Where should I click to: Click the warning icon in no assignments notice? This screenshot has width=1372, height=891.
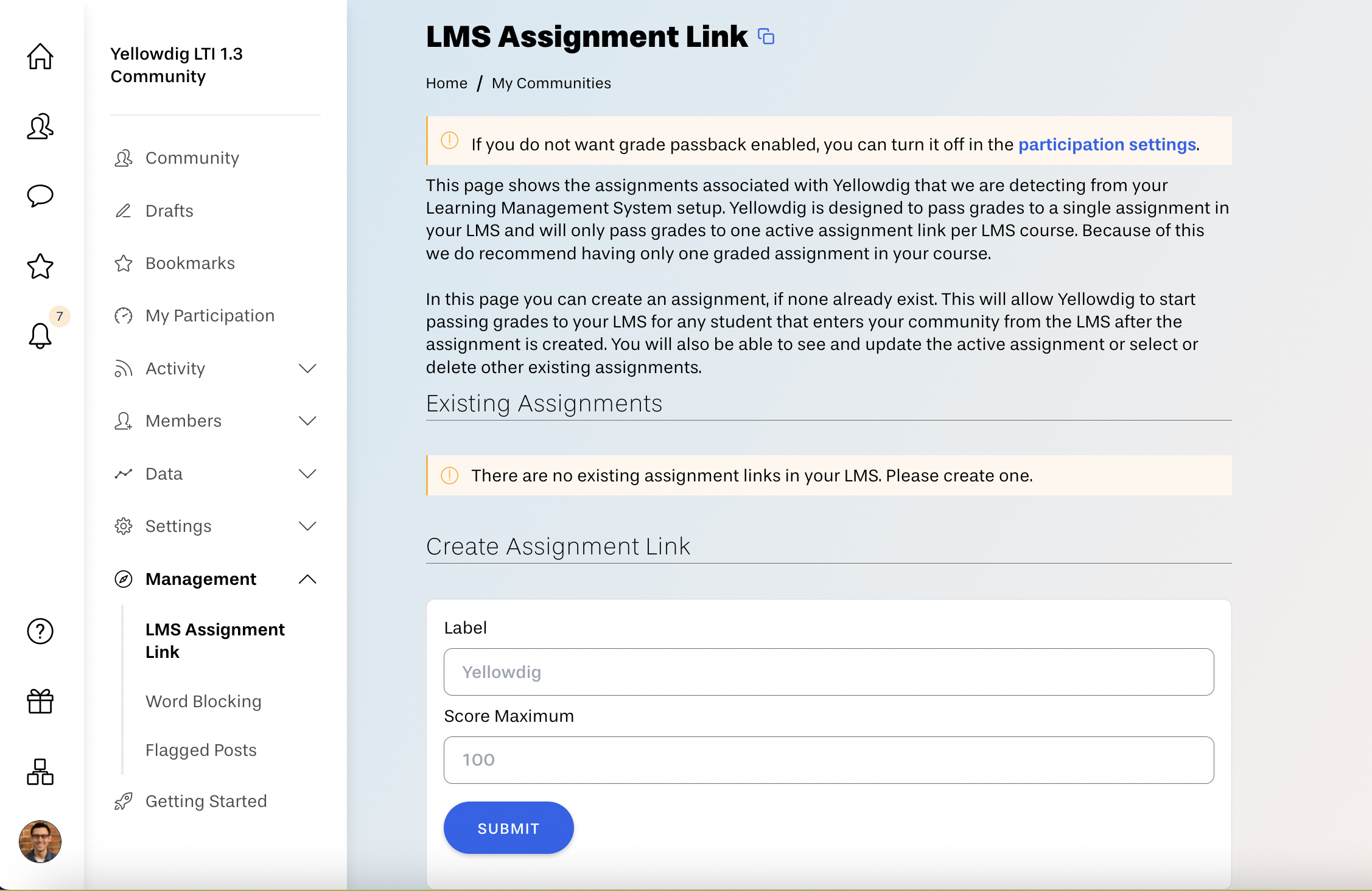(x=449, y=475)
